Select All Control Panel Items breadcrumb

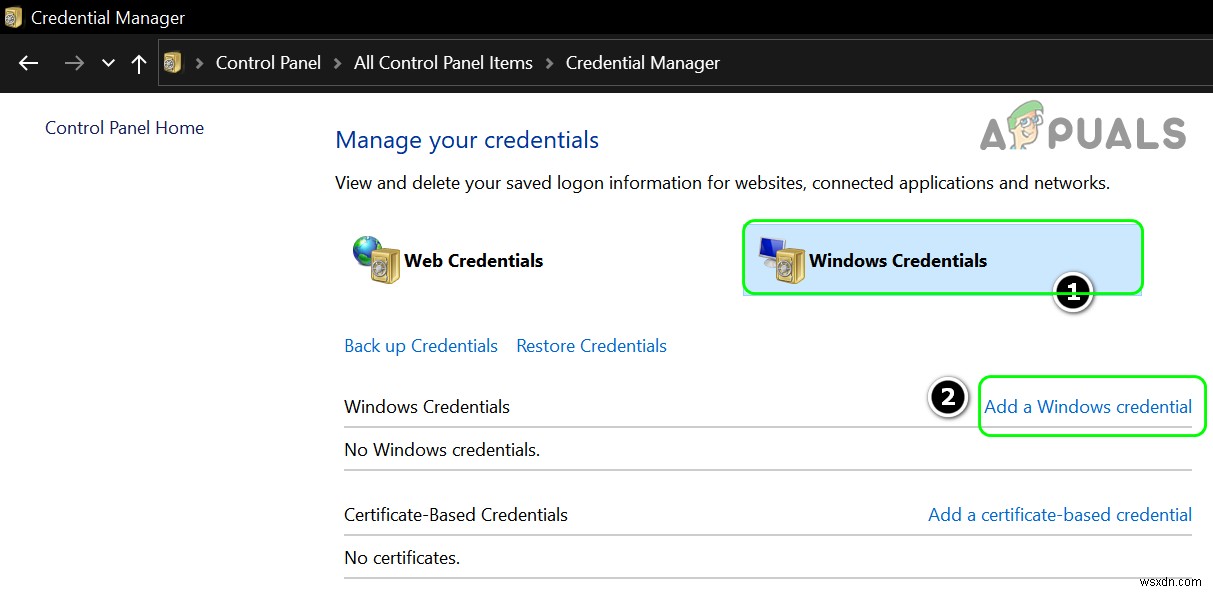tap(443, 63)
